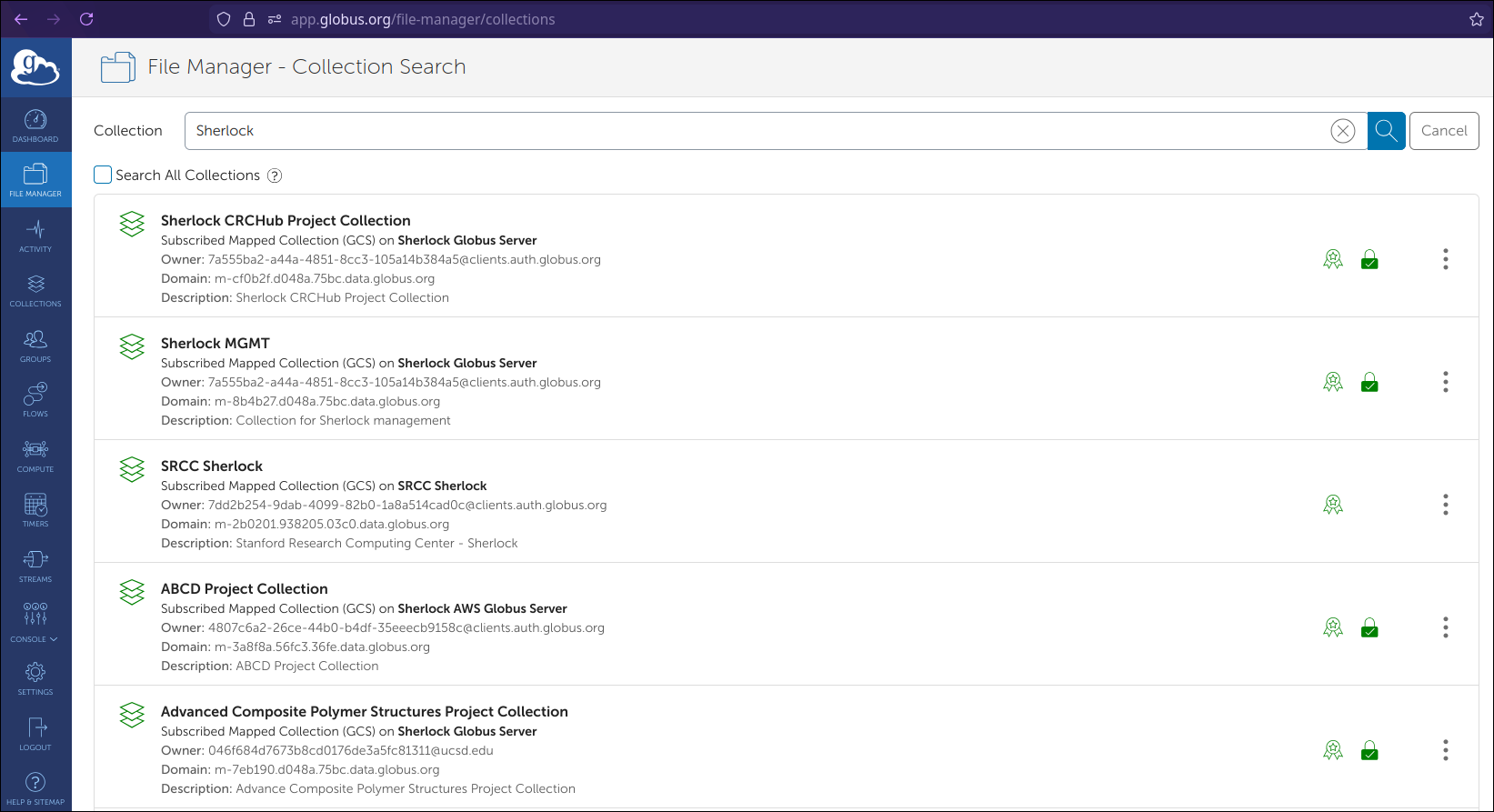This screenshot has height=812, width=1494.
Task: Reload the page with the browser refresh button
Action: [x=86, y=19]
